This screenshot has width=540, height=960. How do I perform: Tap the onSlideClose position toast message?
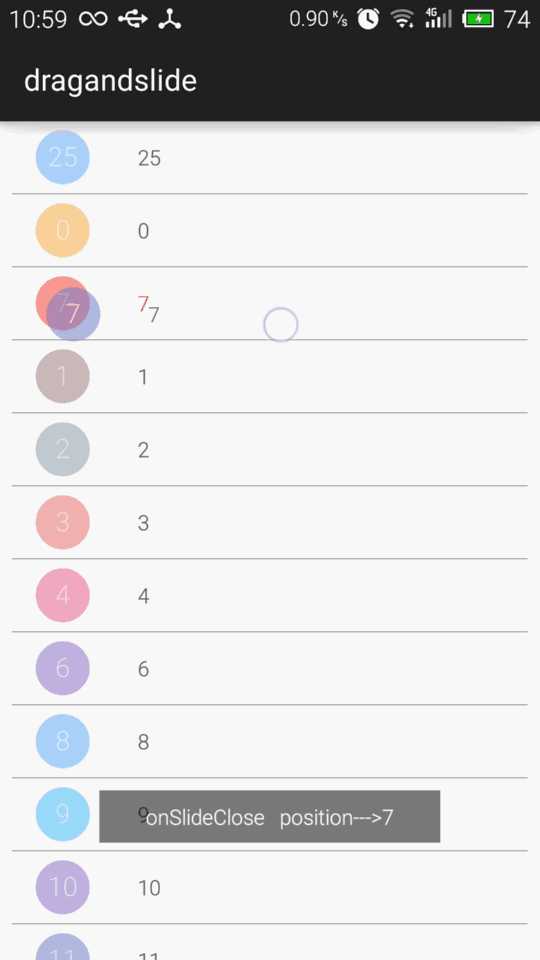pyautogui.click(x=269, y=816)
